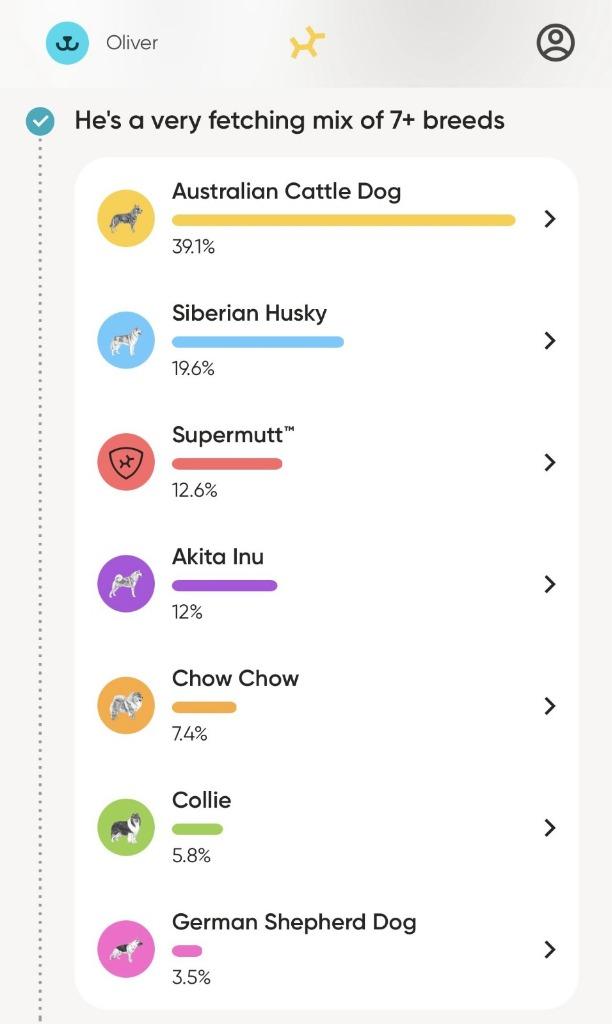This screenshot has width=612, height=1024.
Task: Open the user account profile icon
Action: pyautogui.click(x=555, y=43)
